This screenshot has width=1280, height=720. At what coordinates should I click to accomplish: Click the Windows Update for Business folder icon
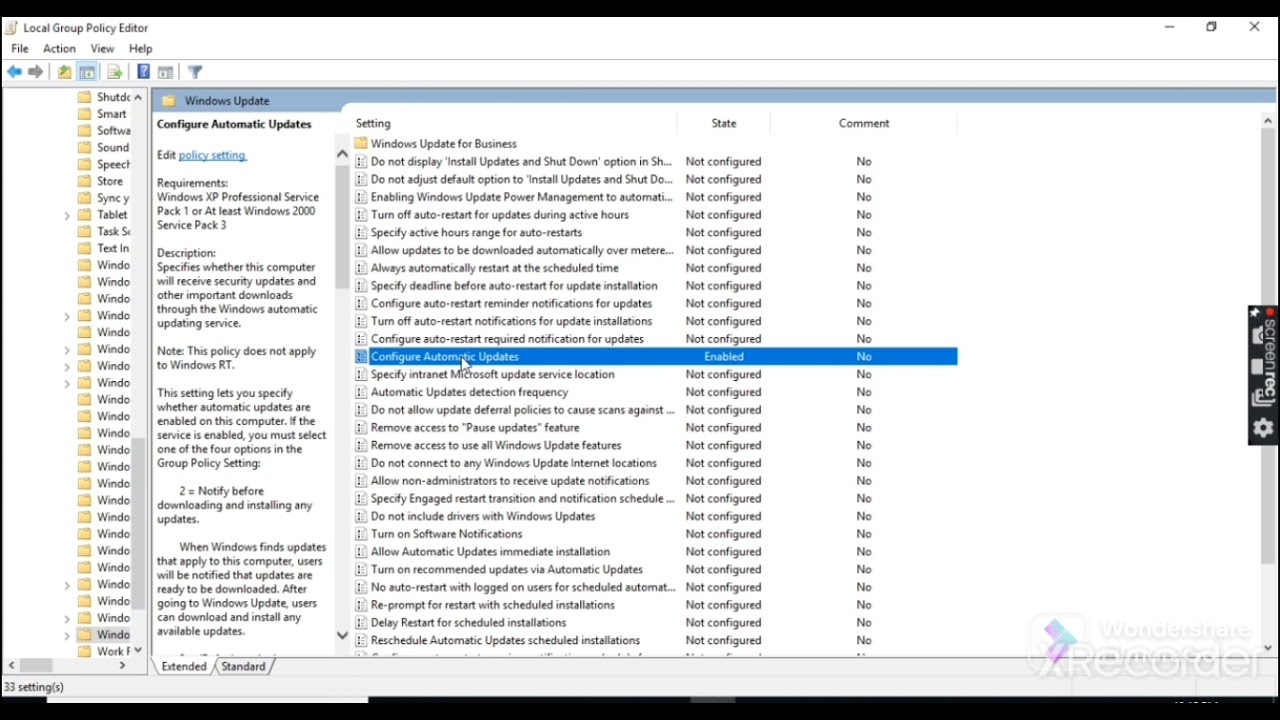click(361, 143)
